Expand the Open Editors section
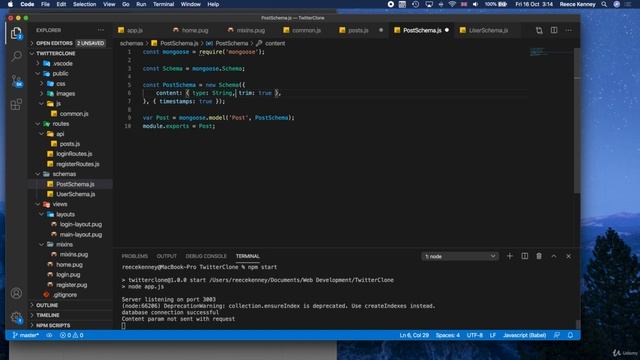Screen dimensions: 640x360 (70, 43)
